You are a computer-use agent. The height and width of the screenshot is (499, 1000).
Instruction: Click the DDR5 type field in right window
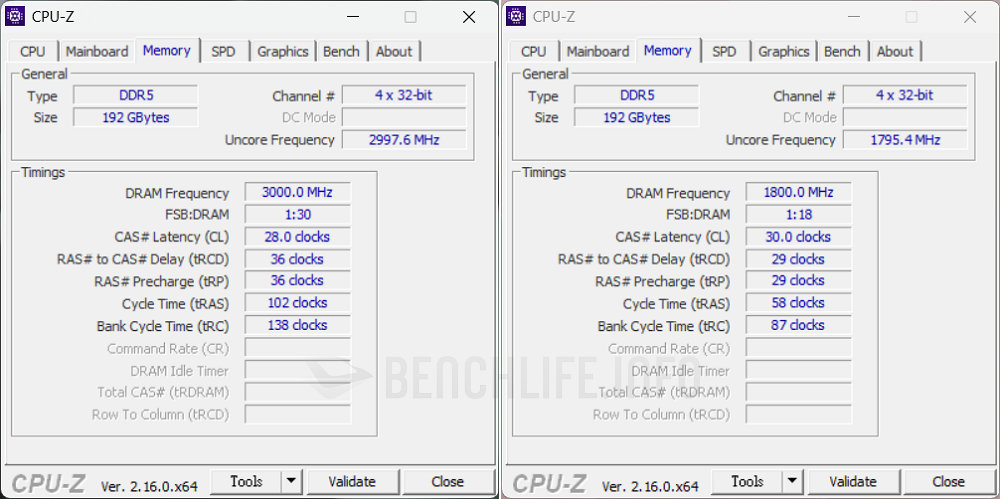(637, 96)
